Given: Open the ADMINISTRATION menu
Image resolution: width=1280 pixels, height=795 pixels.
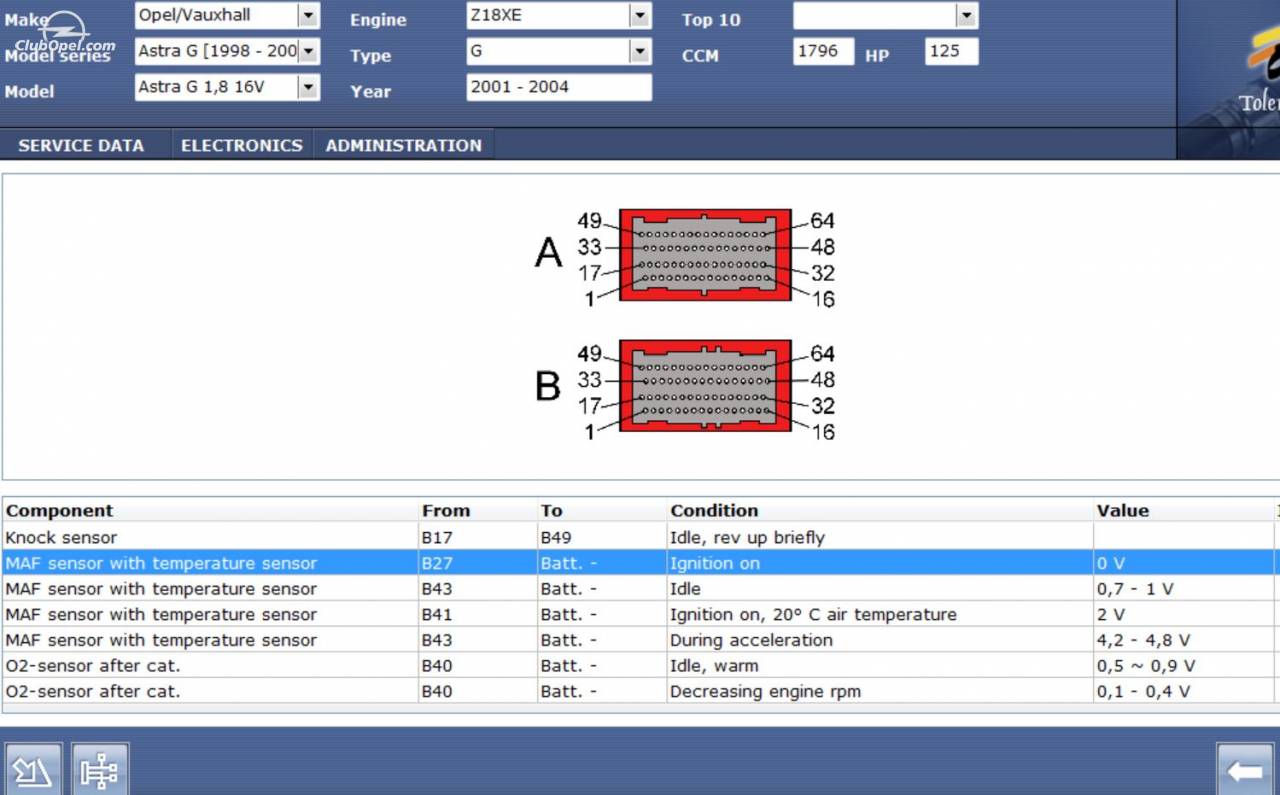Looking at the screenshot, I should coord(403,146).
